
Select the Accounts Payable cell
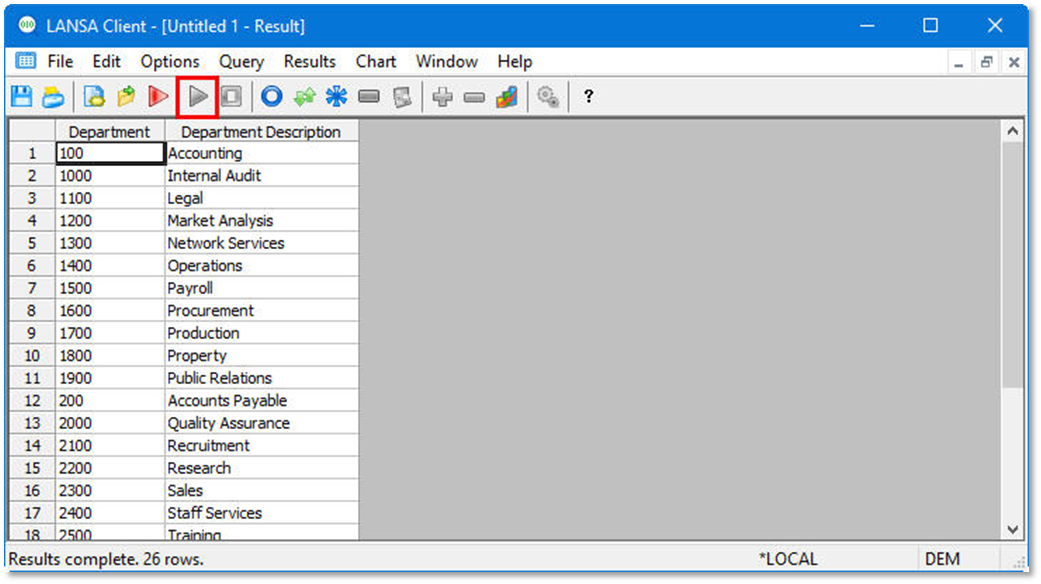(261, 400)
